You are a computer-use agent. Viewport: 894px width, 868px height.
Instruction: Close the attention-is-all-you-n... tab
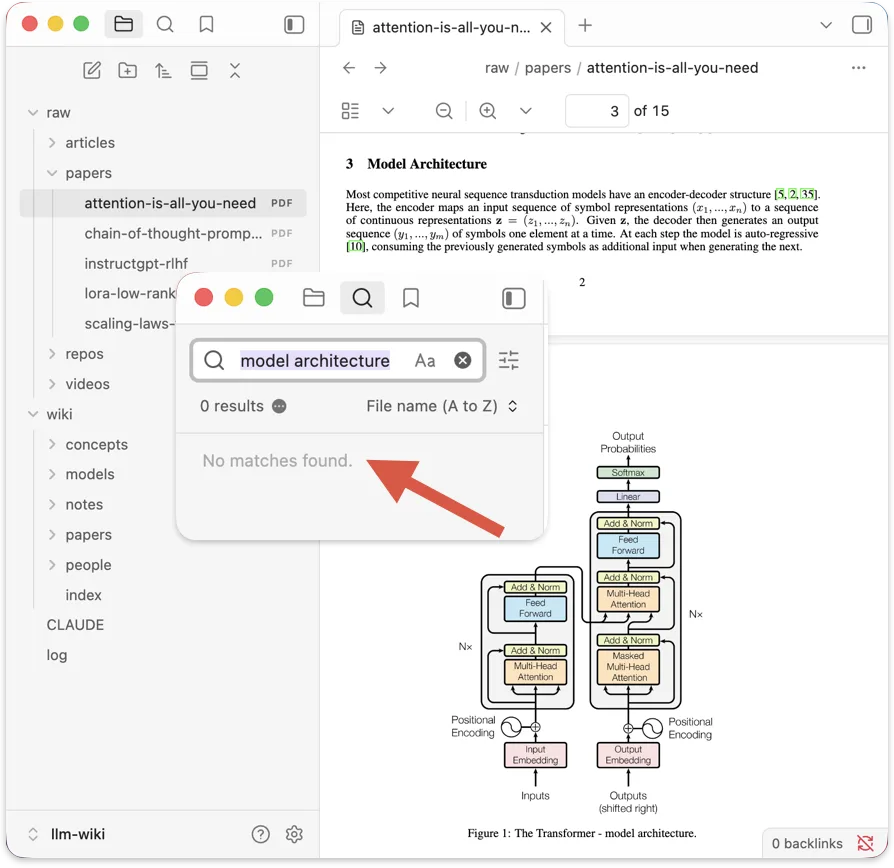pos(546,27)
